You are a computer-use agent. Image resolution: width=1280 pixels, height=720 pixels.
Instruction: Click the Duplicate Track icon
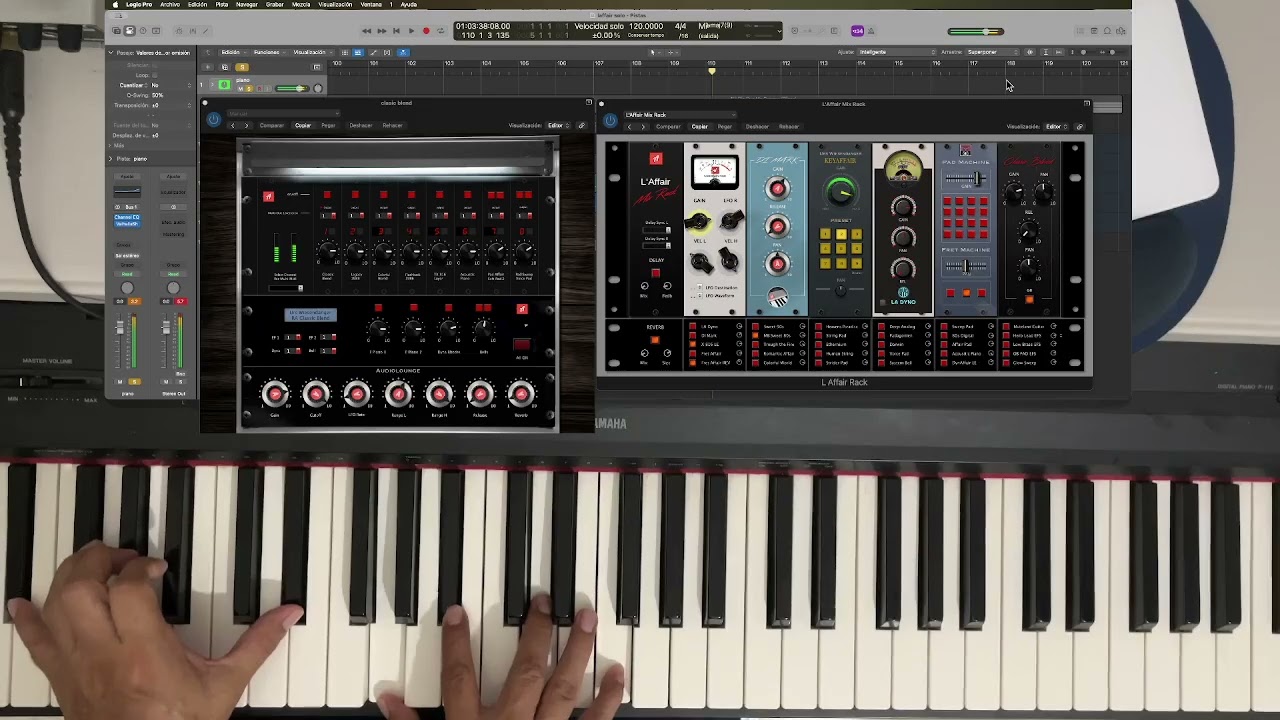point(225,67)
